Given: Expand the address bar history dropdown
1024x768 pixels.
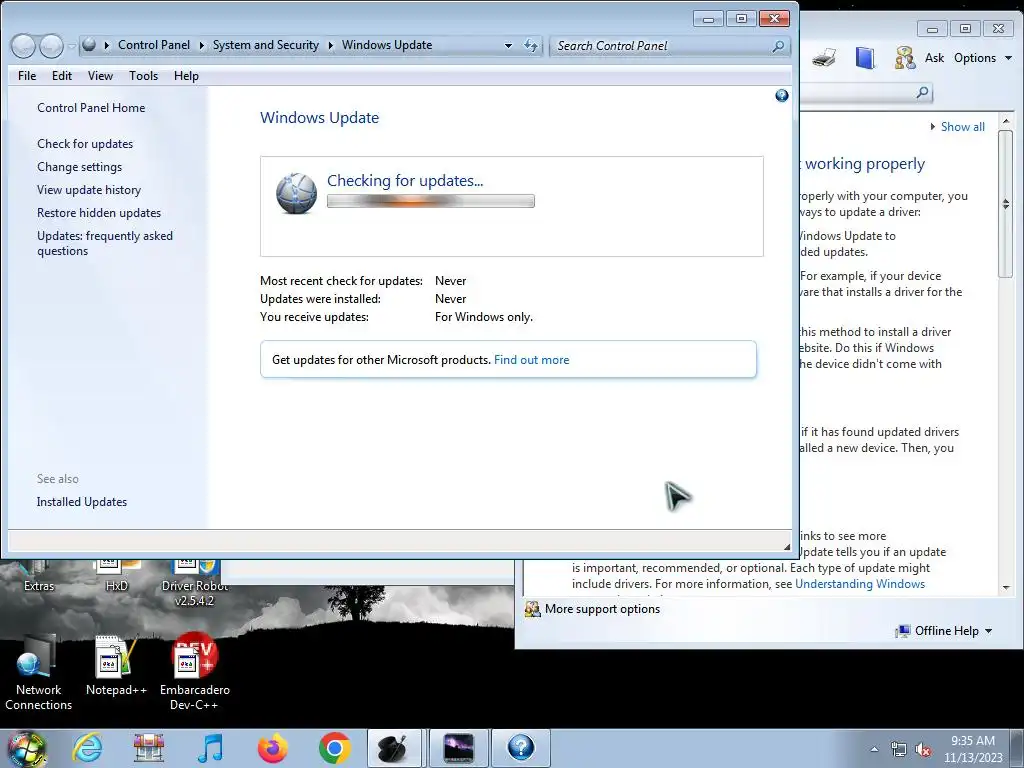Looking at the screenshot, I should click(x=508, y=46).
